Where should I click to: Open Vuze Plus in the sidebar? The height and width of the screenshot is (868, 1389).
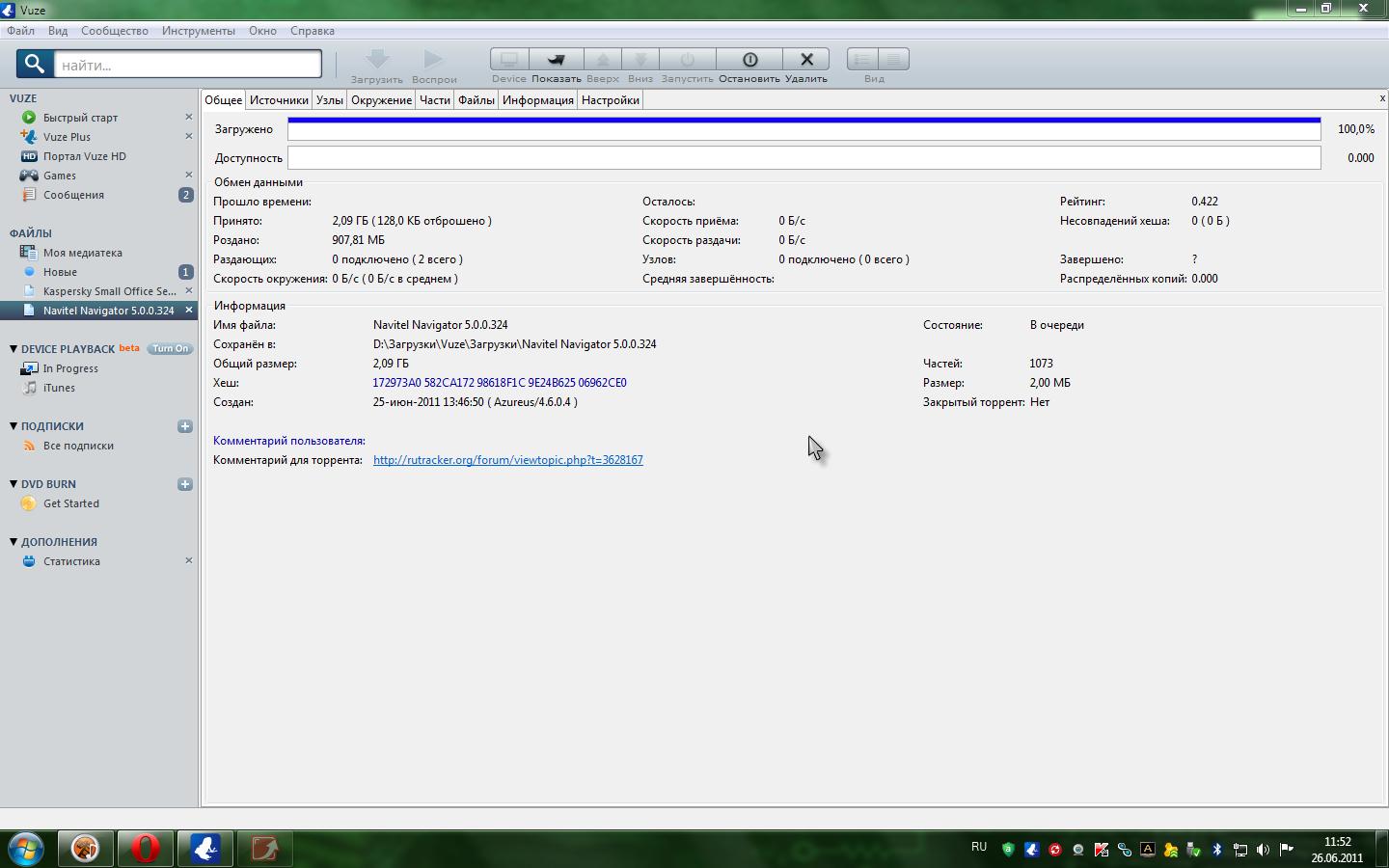point(67,137)
